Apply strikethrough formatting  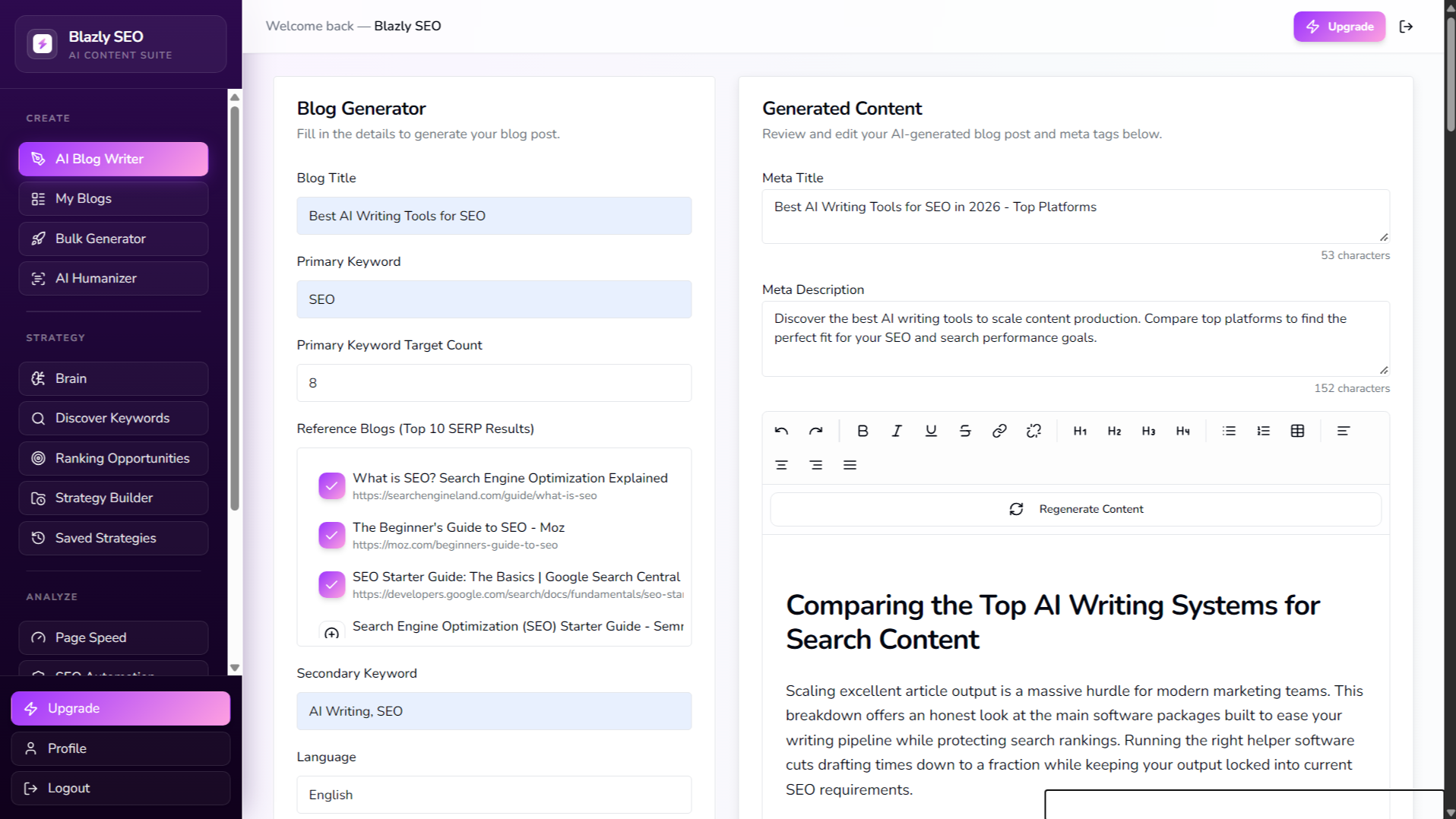(x=965, y=431)
